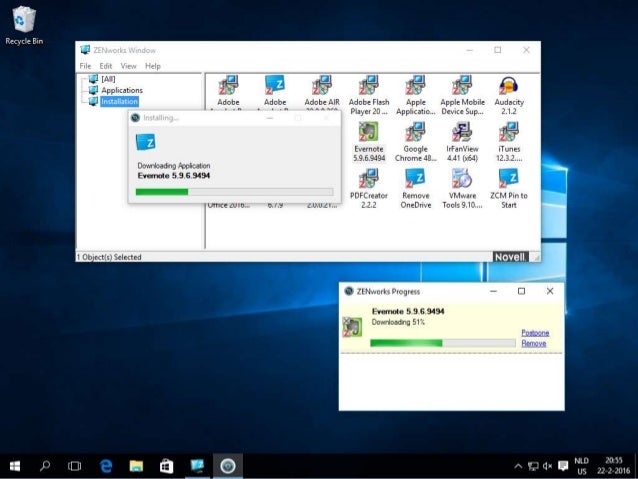Select the Google Chrome 48 icon
This screenshot has height=479, width=638.
[415, 142]
